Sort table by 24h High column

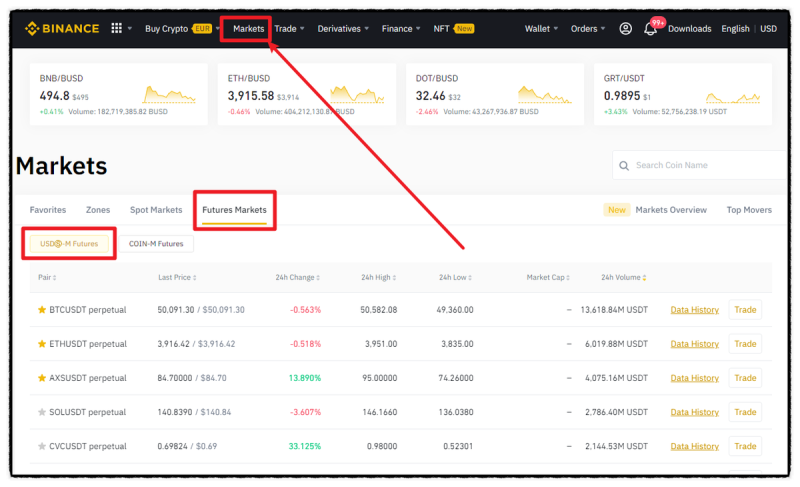point(379,277)
